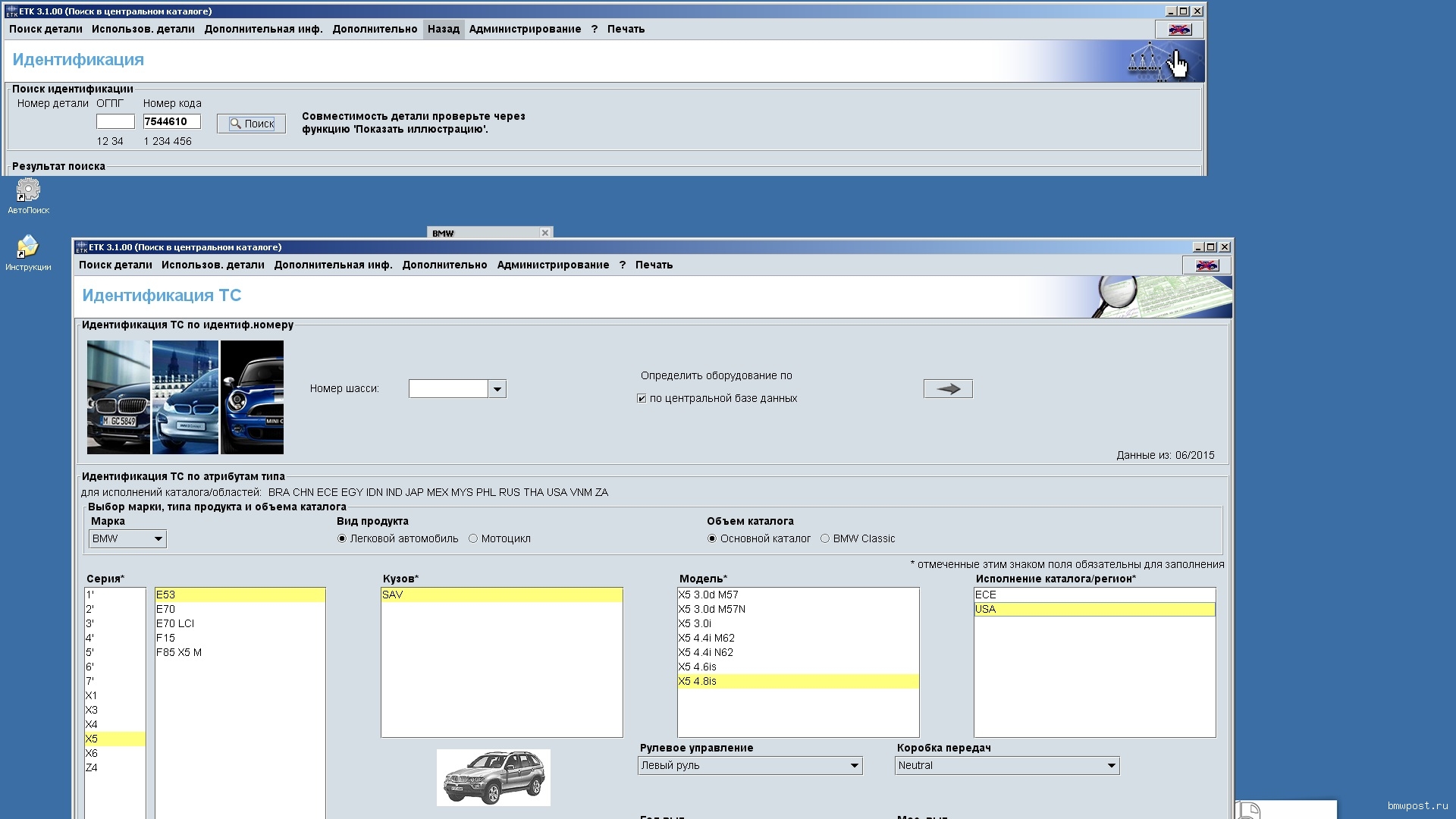Select E70 LCI in series list
The height and width of the screenshot is (819, 1456).
175,624
